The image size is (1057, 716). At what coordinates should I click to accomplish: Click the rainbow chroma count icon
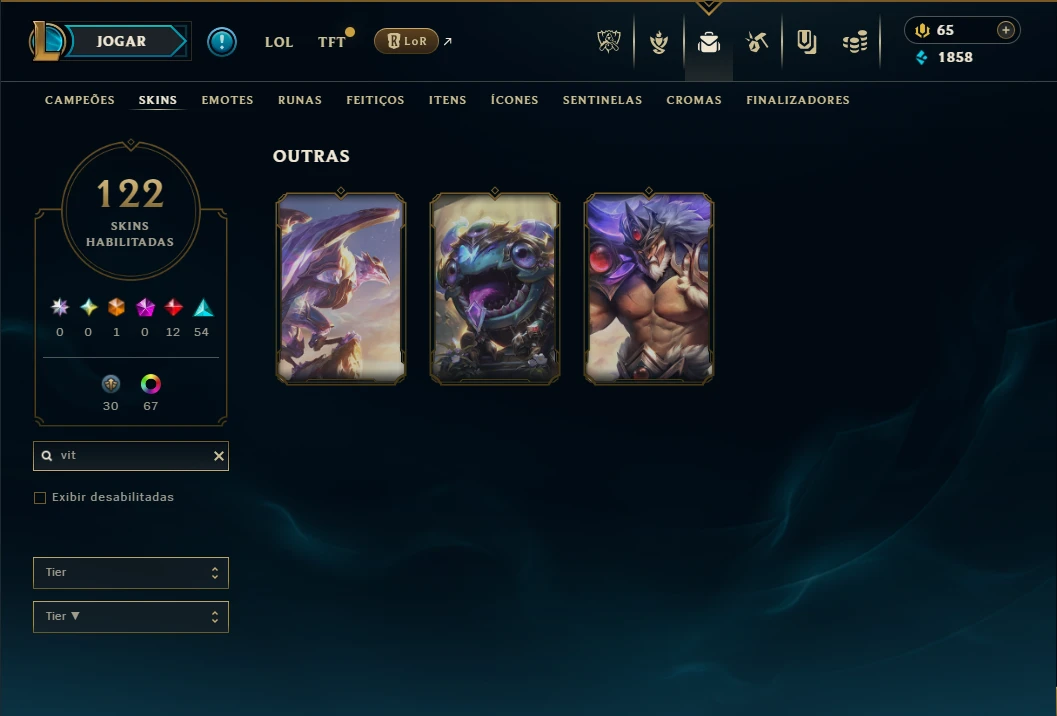pos(150,384)
